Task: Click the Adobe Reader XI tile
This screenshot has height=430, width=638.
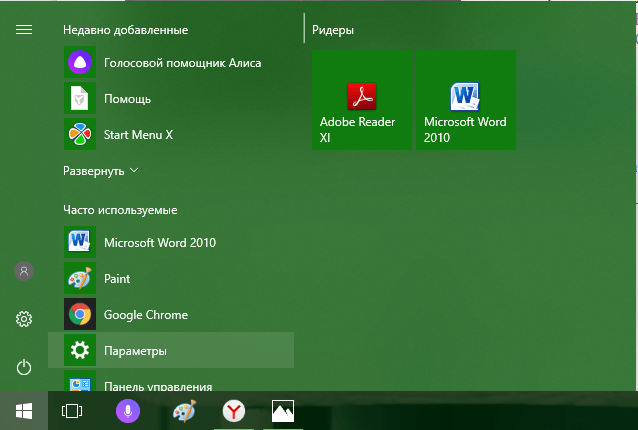Action: (x=362, y=100)
